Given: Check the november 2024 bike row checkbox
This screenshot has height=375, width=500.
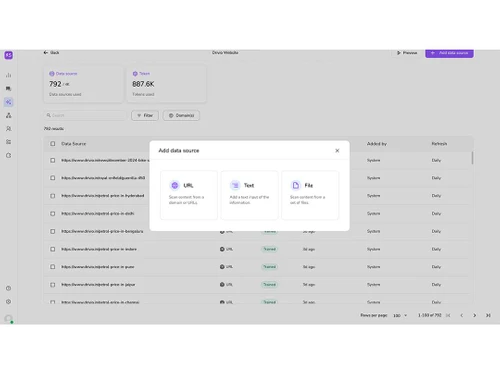Looking at the screenshot, I should point(53,160).
